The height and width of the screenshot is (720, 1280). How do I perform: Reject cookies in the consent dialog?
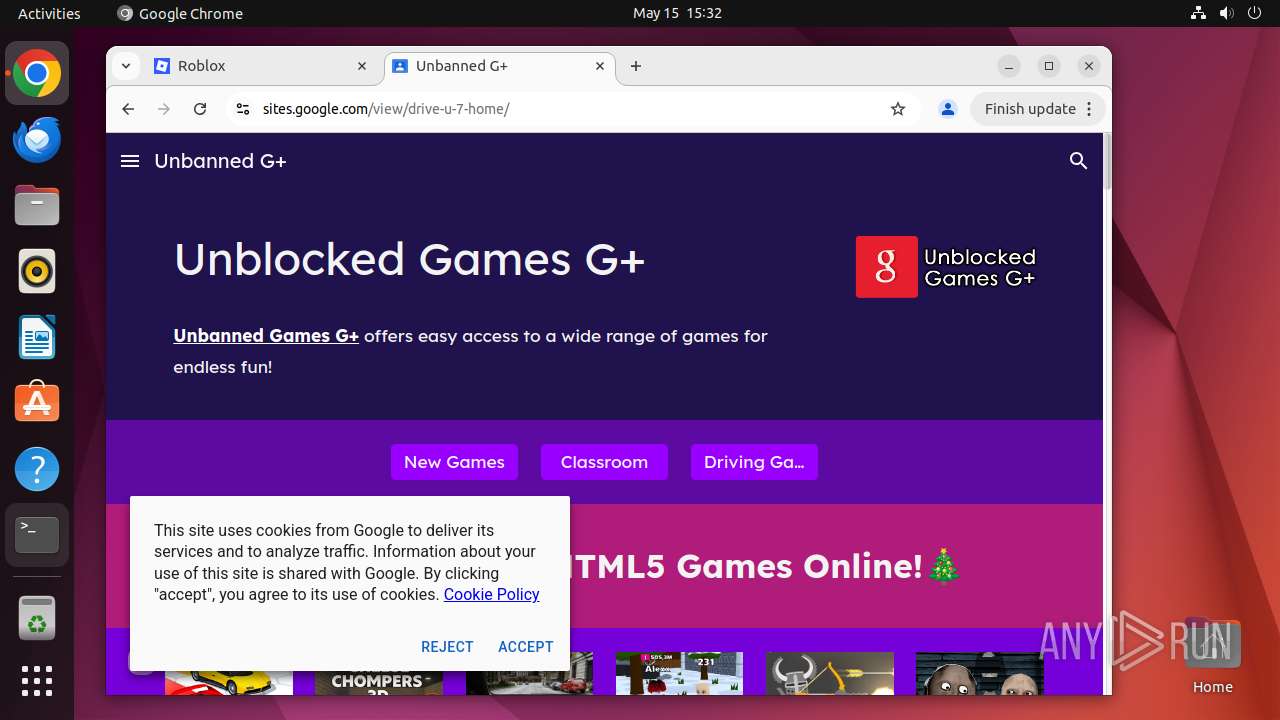[447, 647]
